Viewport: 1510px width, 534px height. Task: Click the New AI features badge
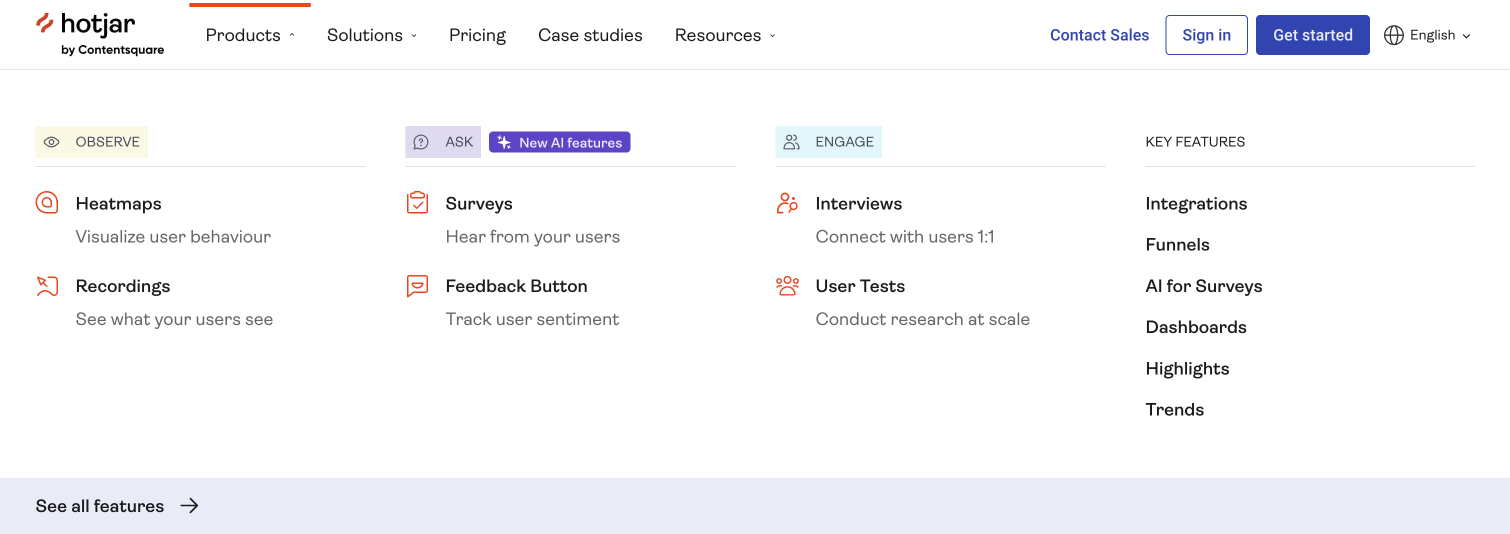pos(560,142)
